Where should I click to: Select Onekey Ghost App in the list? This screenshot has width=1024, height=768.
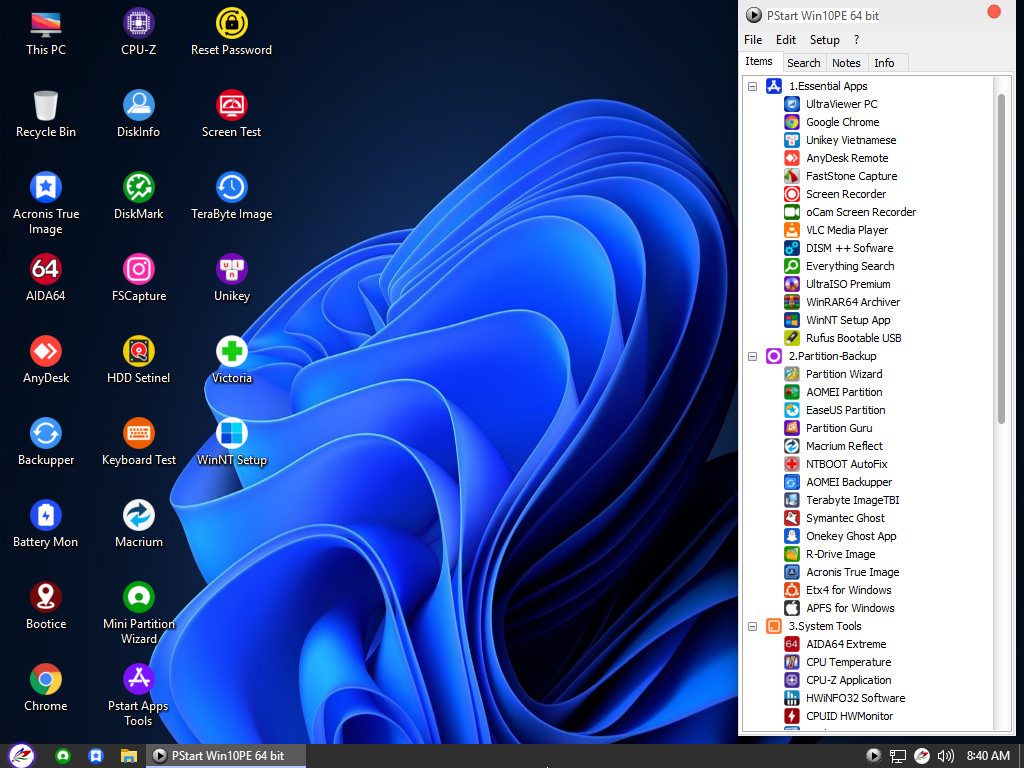851,536
